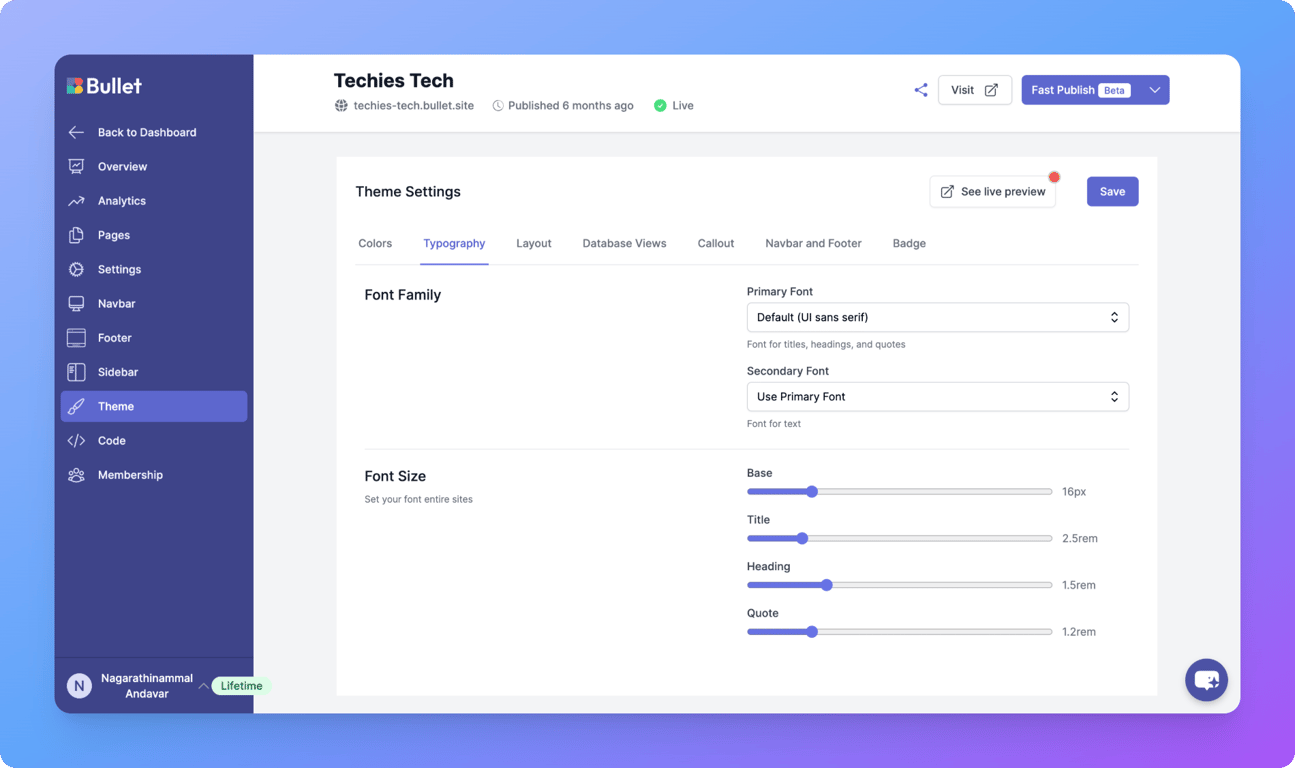Screen dimensions: 1295x768
Task: Switch to the Colors tab
Action: point(375,243)
